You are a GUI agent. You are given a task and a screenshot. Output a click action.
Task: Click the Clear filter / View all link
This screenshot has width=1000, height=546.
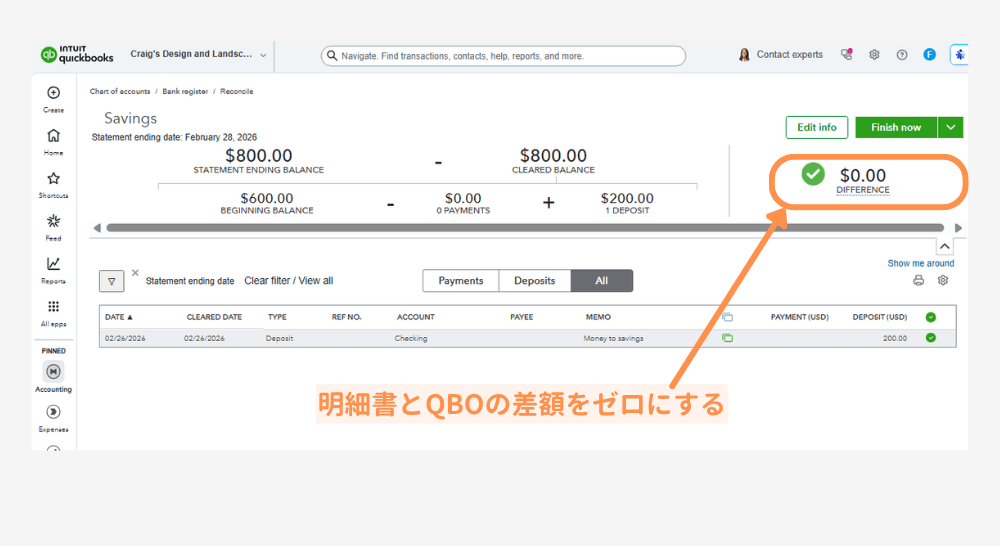[288, 281]
